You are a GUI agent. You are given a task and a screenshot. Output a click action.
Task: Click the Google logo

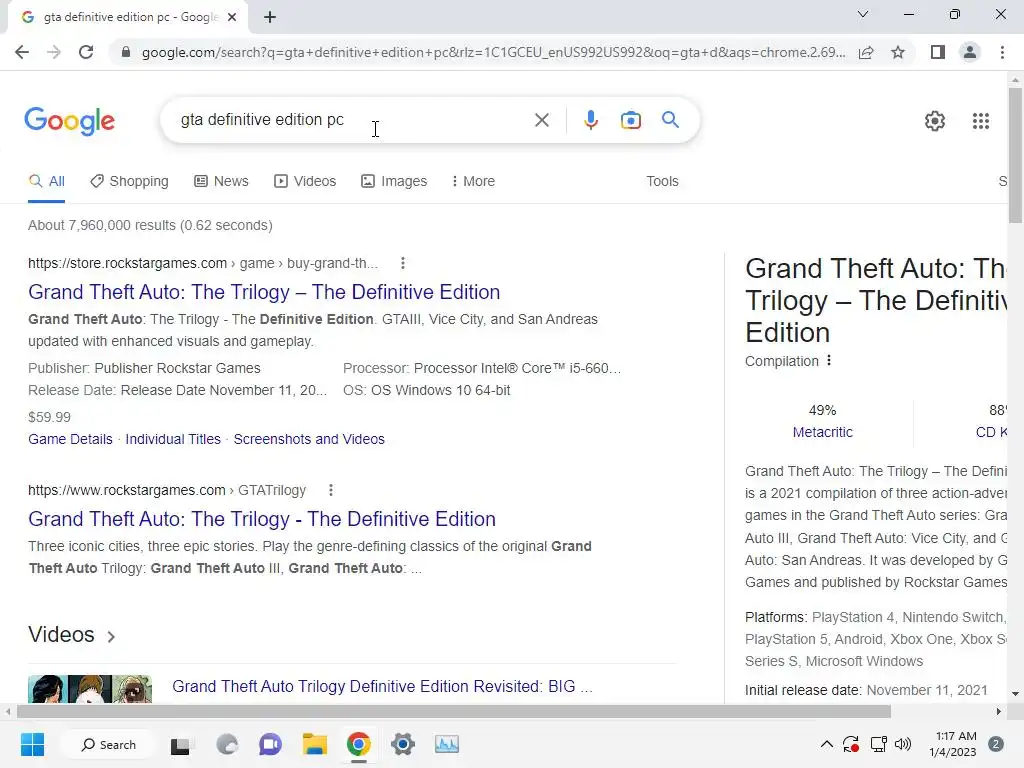(69, 121)
